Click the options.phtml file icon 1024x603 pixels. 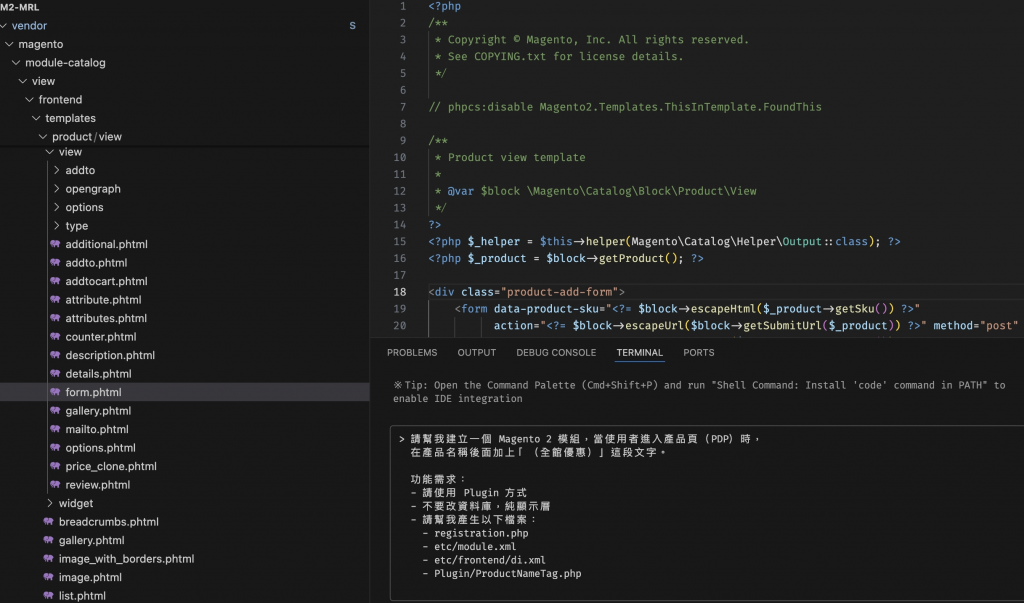(x=56, y=448)
